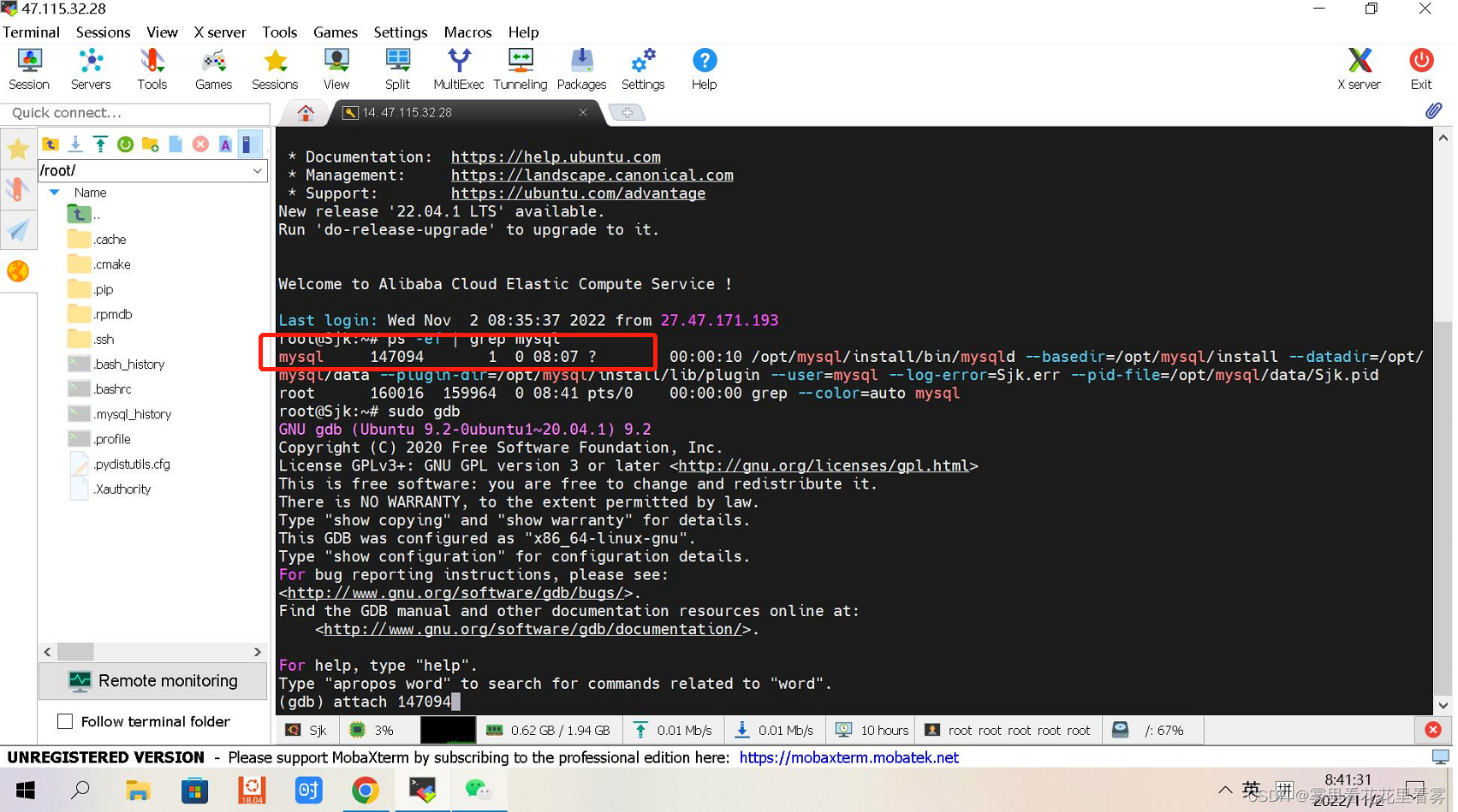
Task: Click the Quick connect field
Action: point(135,113)
